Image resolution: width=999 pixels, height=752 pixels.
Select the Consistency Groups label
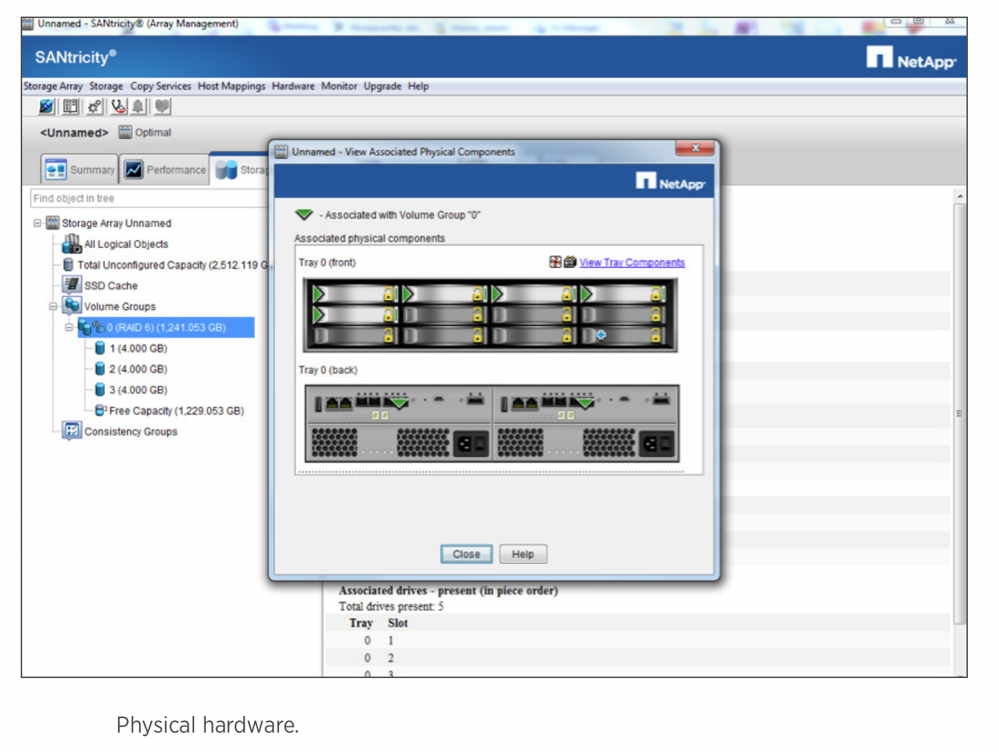pos(131,431)
